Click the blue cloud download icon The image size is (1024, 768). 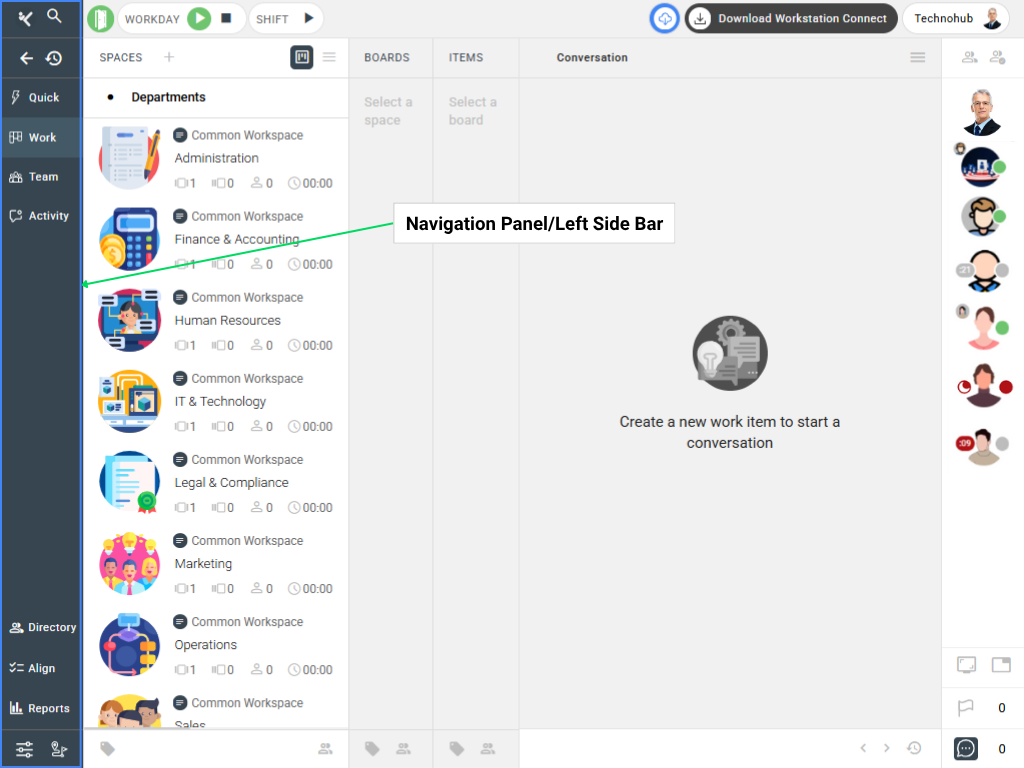pos(665,18)
